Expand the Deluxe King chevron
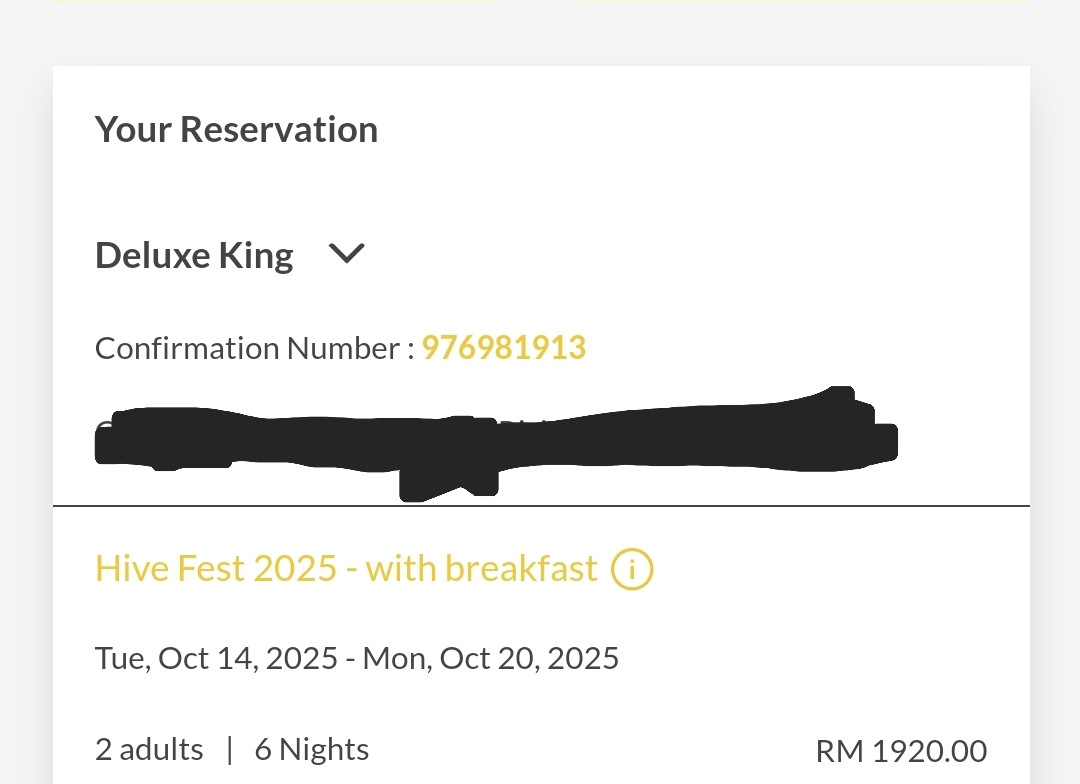 coord(346,254)
